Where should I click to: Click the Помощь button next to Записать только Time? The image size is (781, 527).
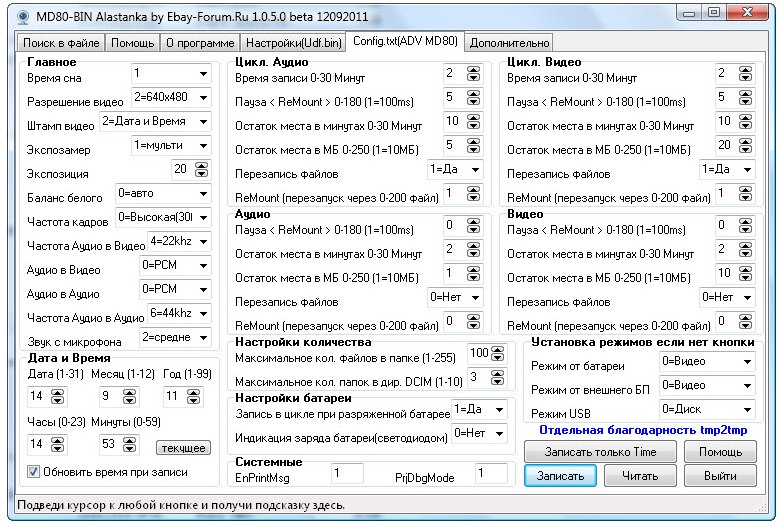[720, 452]
